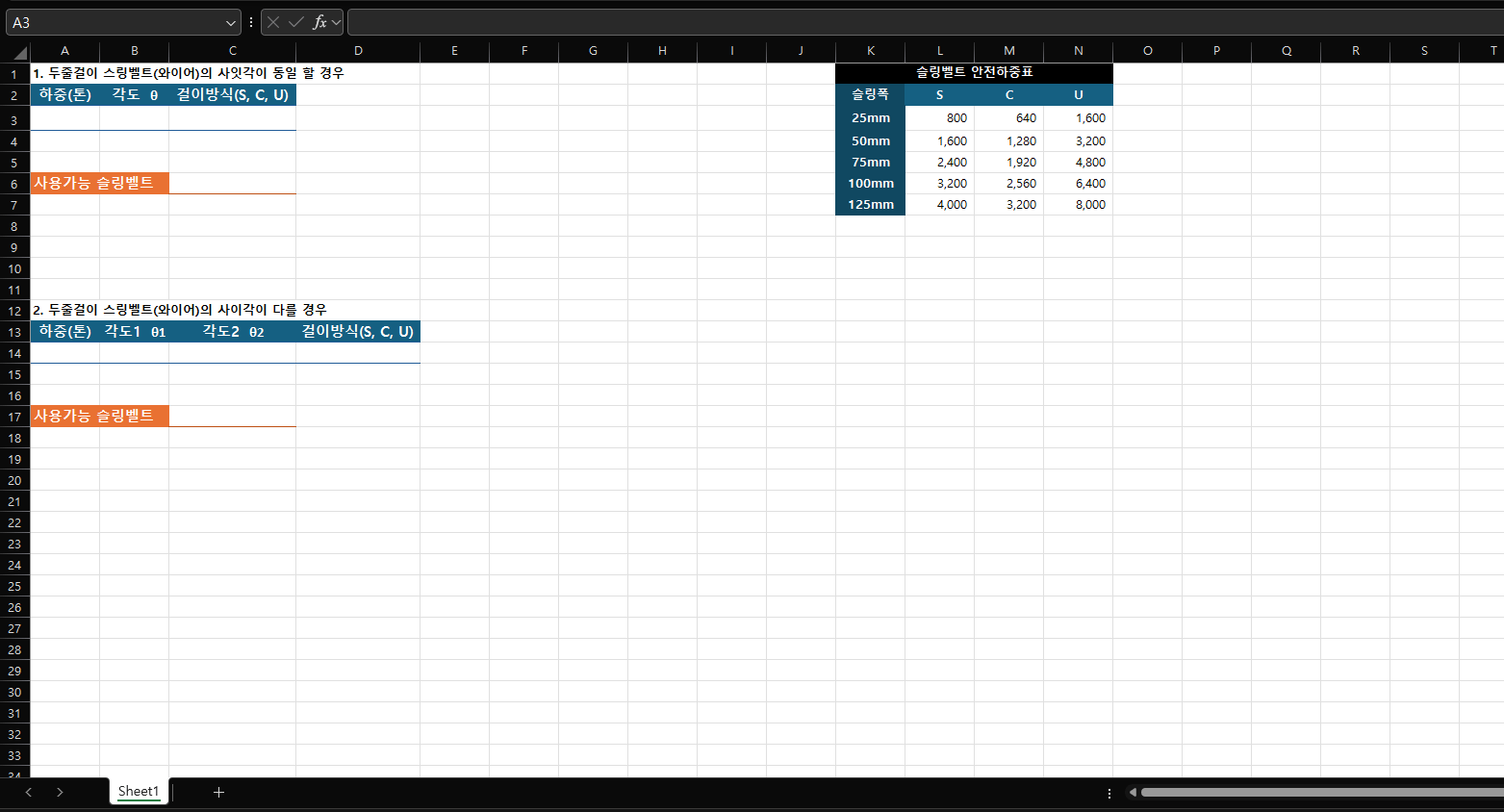The height and width of the screenshot is (812, 1504).
Task: Click the Name Box showing A3
Action: [115, 22]
